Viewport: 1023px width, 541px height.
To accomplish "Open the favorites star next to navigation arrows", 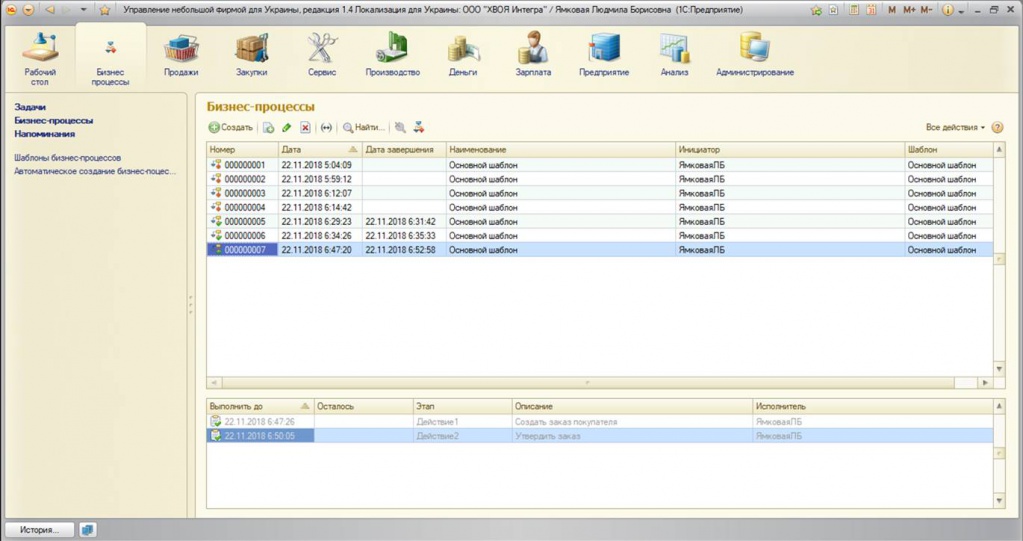I will (104, 10).
